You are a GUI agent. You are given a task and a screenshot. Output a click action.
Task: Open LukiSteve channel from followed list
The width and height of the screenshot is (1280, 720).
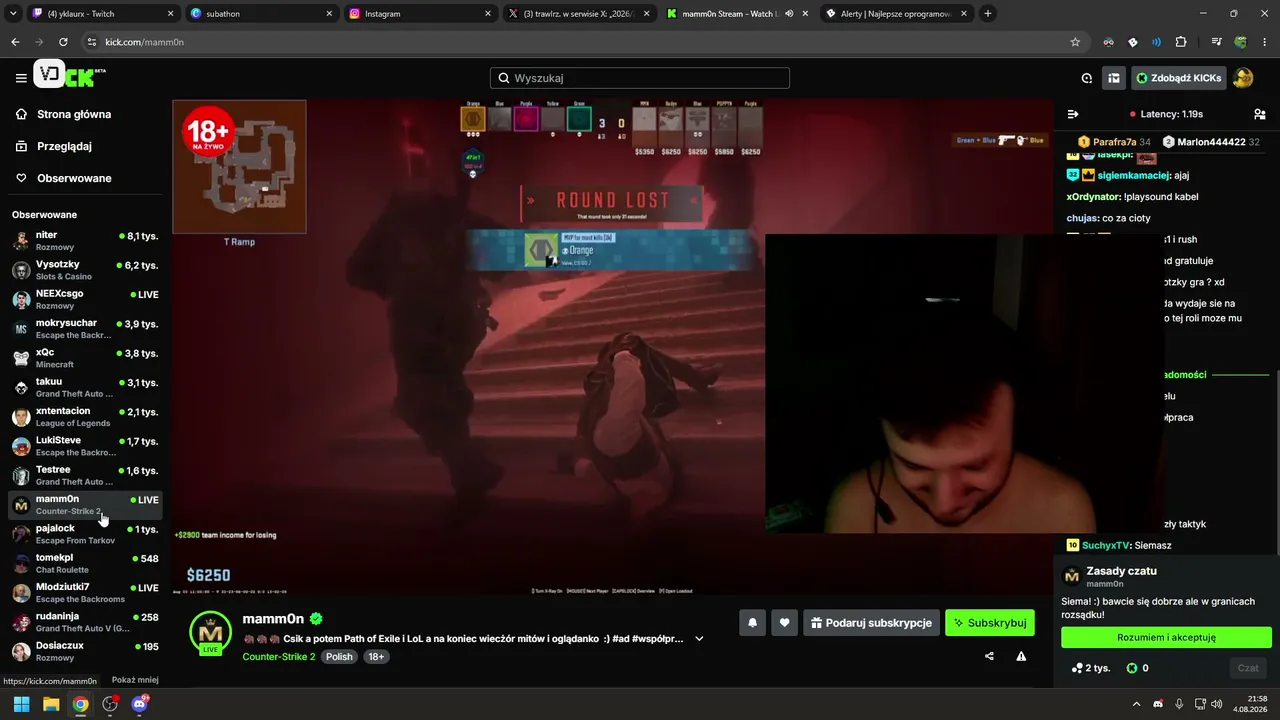coord(85,446)
